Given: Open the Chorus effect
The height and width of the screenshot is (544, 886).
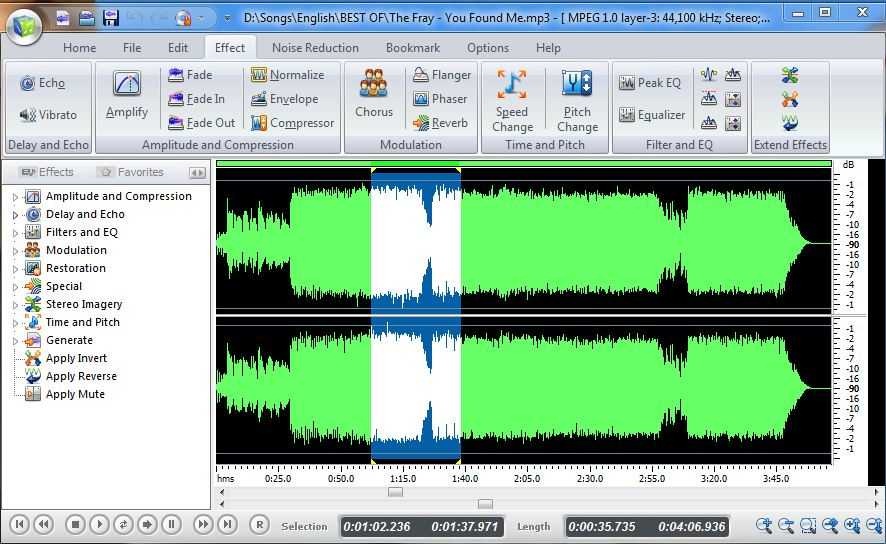Looking at the screenshot, I should click(373, 95).
